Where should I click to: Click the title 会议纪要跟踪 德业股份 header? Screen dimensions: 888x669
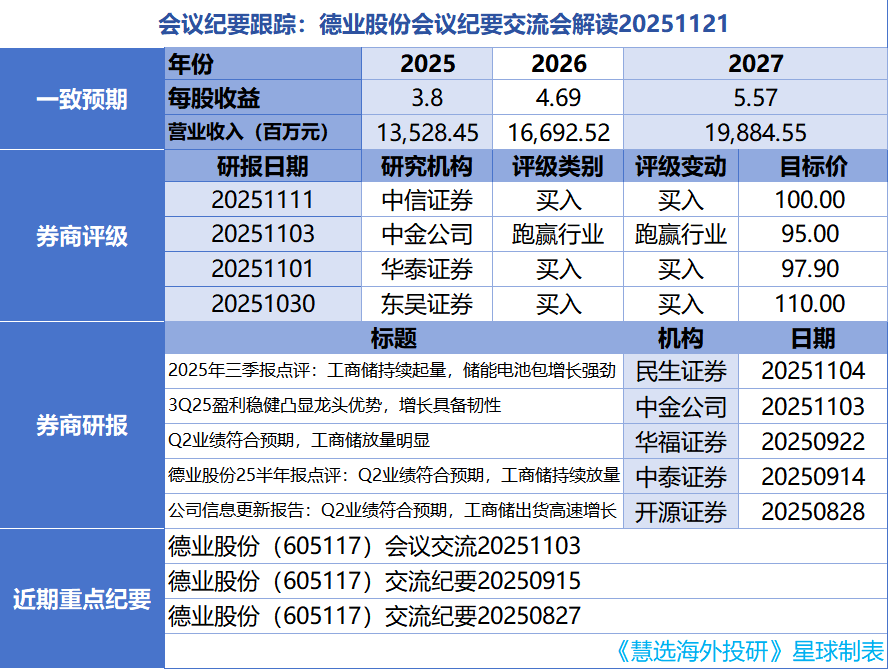(443, 24)
